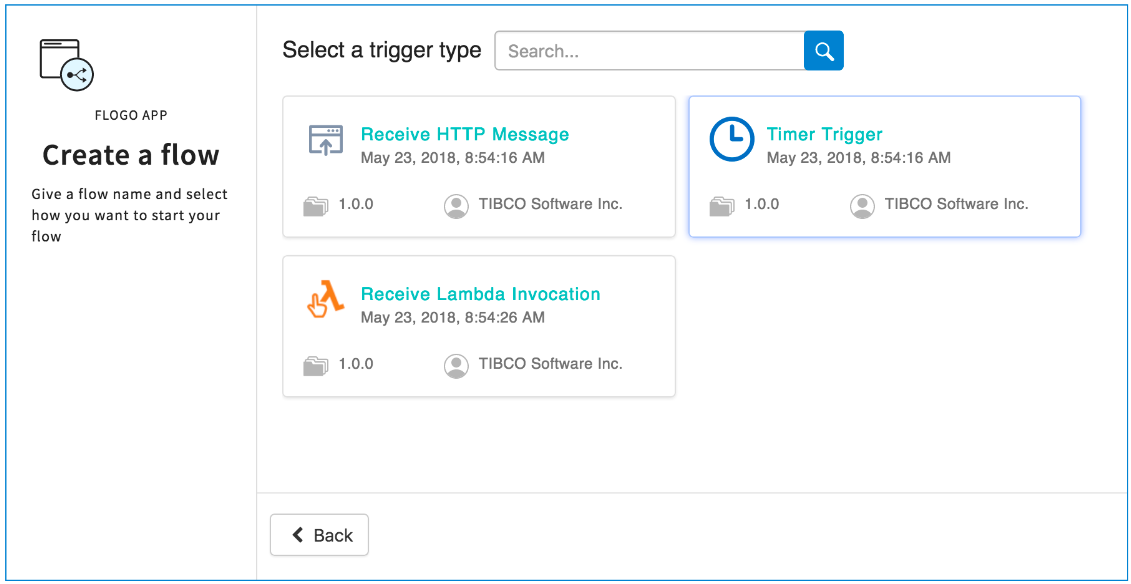Image resolution: width=1131 pixels, height=584 pixels.
Task: Open the Receive HTTP Message link
Action: (x=465, y=134)
